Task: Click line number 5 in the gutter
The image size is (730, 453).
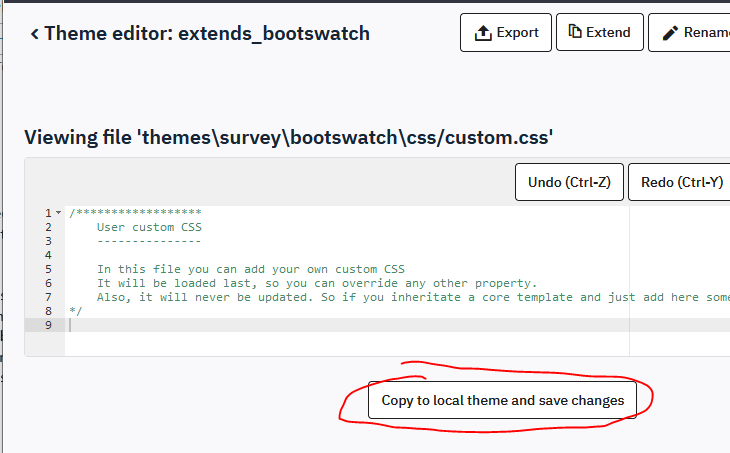Action: 48,269
